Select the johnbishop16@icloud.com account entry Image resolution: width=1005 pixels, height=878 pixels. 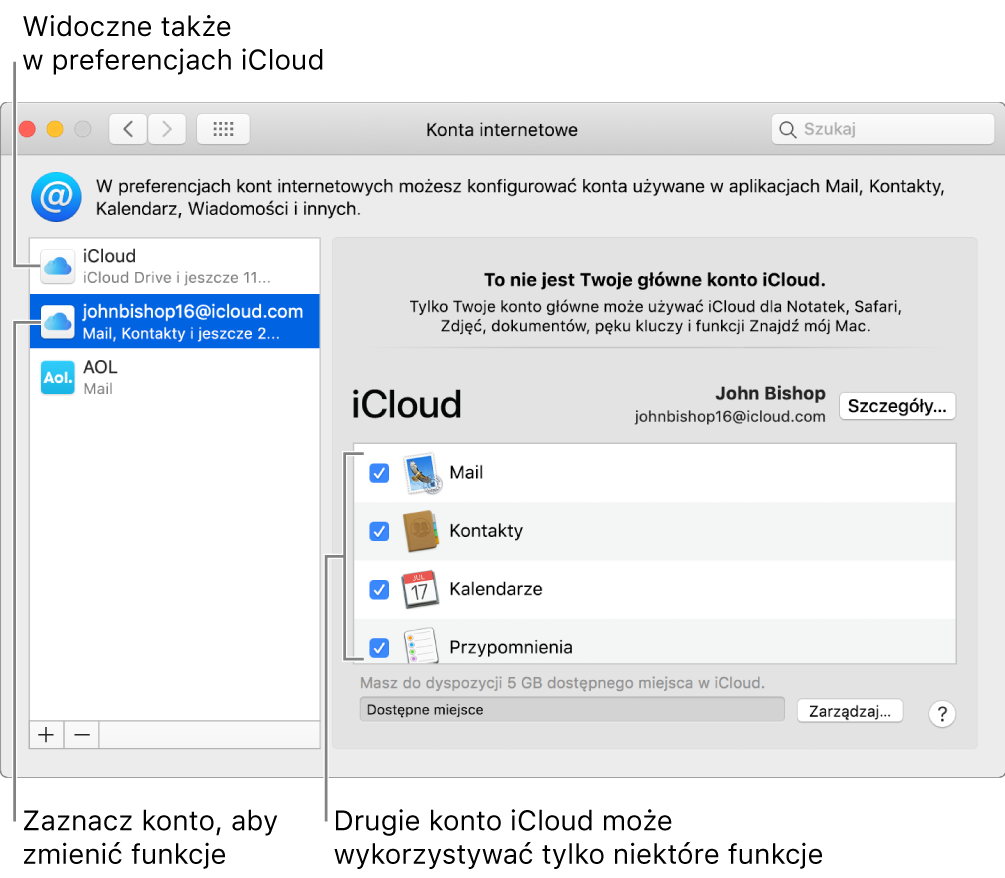click(175, 321)
